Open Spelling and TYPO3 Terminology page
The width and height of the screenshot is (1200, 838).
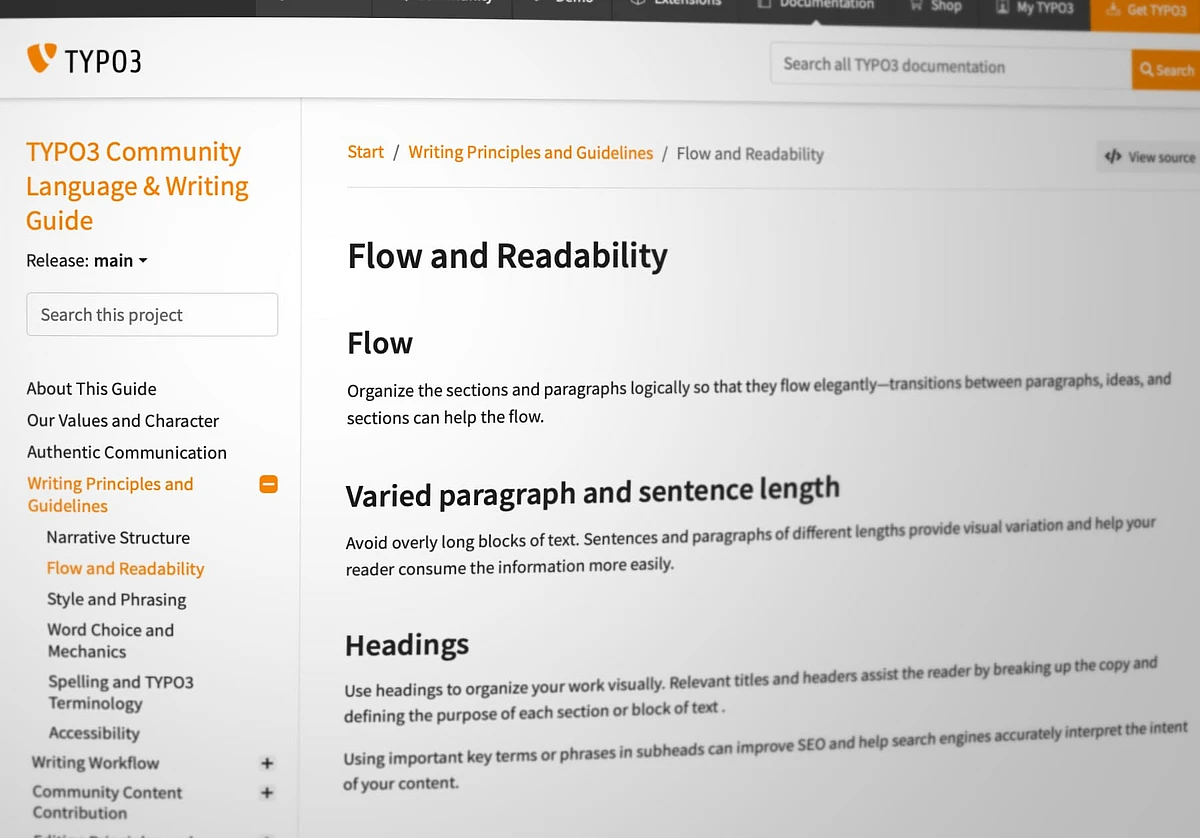tap(121, 692)
